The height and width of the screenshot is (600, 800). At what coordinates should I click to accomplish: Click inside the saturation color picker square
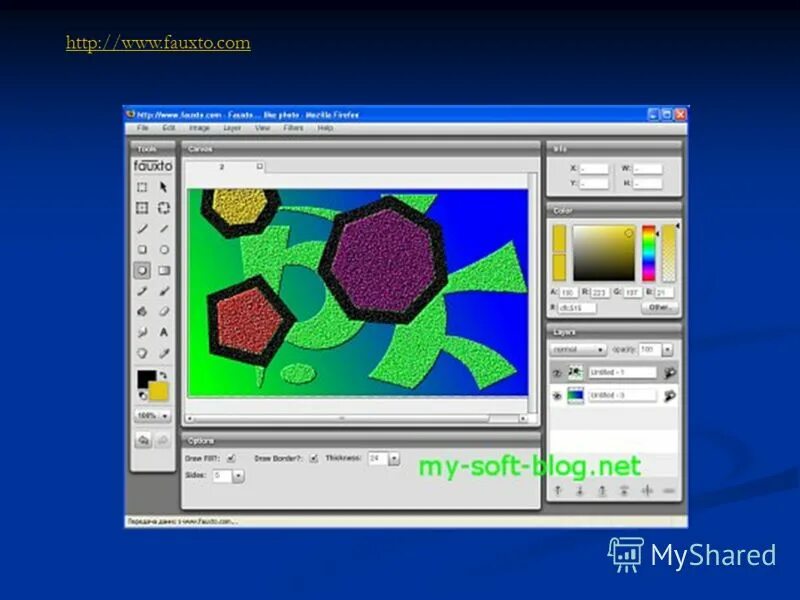point(604,253)
